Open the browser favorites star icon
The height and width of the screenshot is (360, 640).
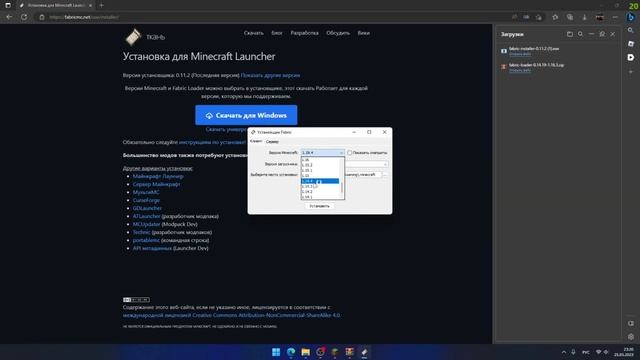click(555, 17)
